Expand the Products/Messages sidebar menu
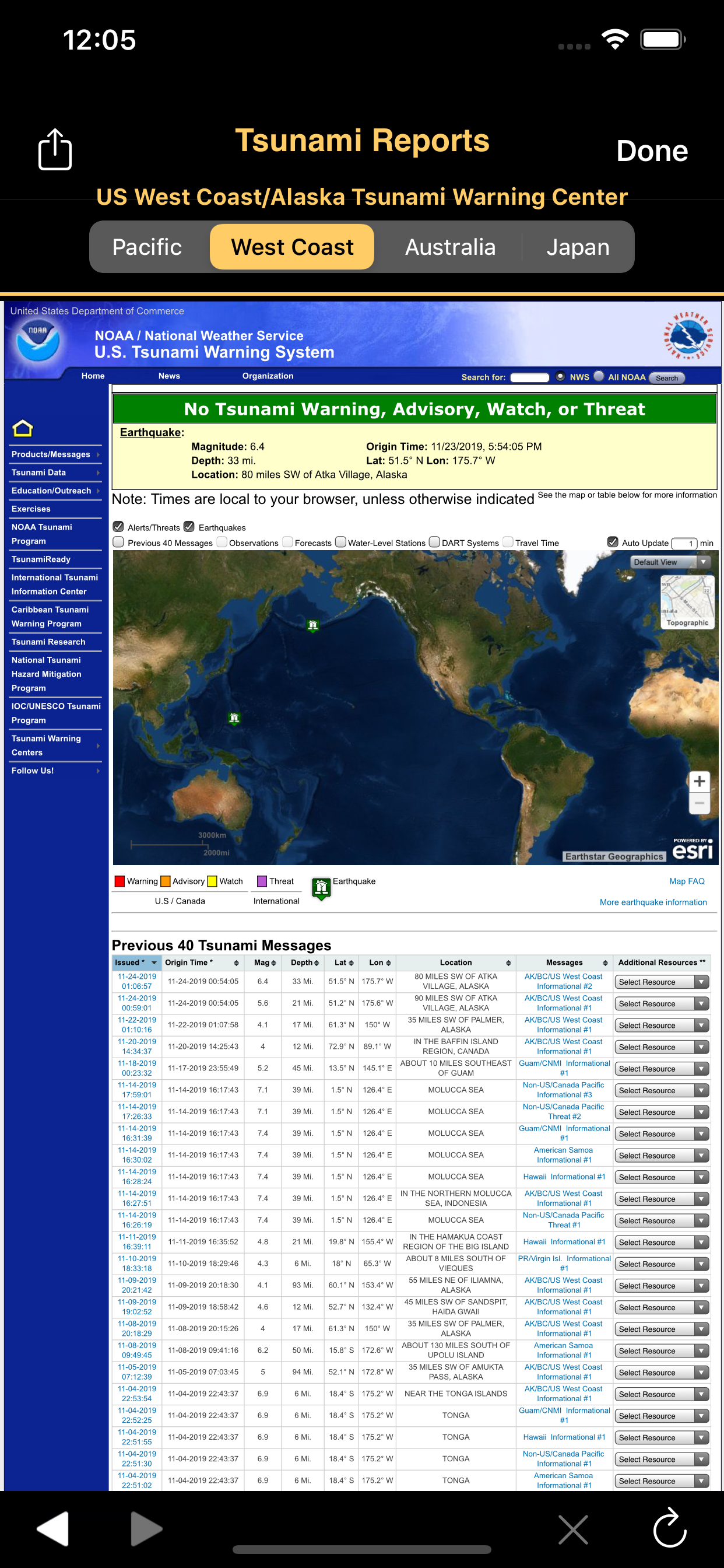 (x=55, y=454)
